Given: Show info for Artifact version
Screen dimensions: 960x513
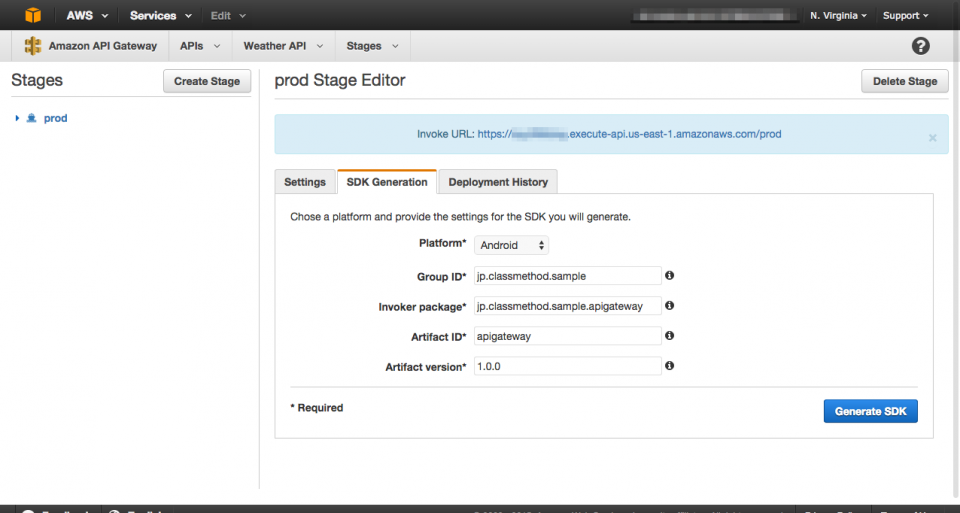Looking at the screenshot, I should 670,365.
